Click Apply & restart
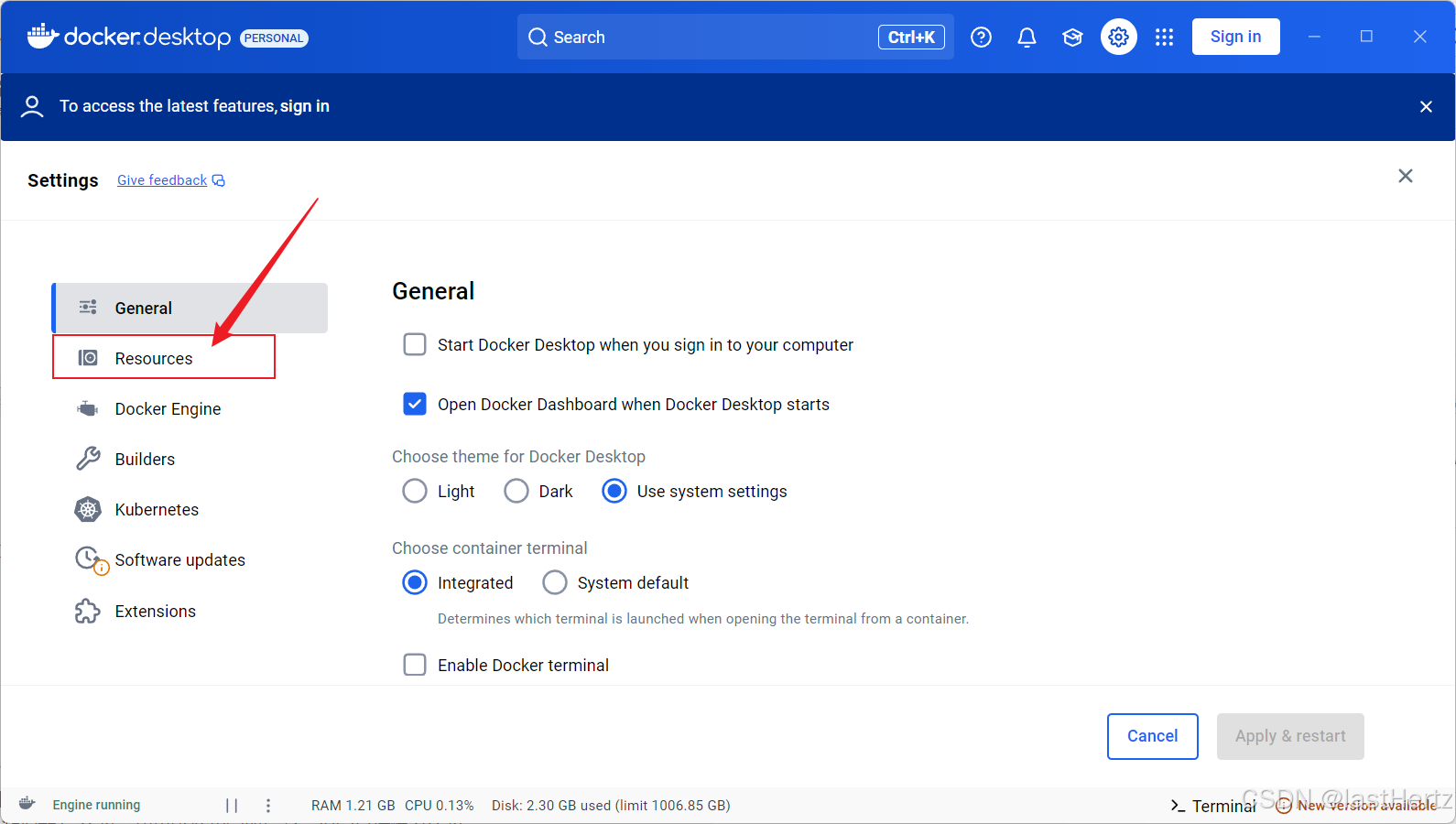This screenshot has width=1456, height=824. (1290, 736)
